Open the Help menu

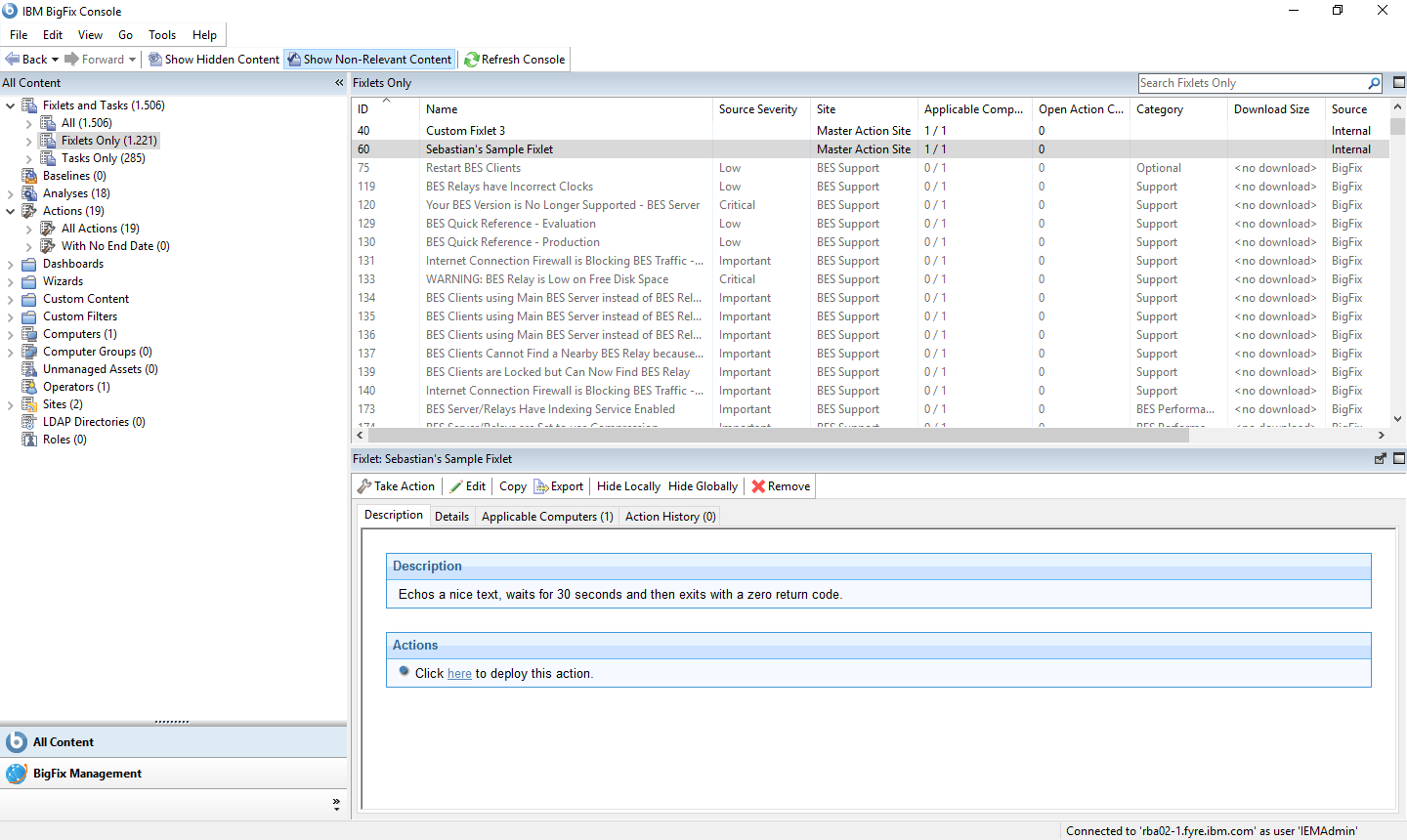coord(204,35)
